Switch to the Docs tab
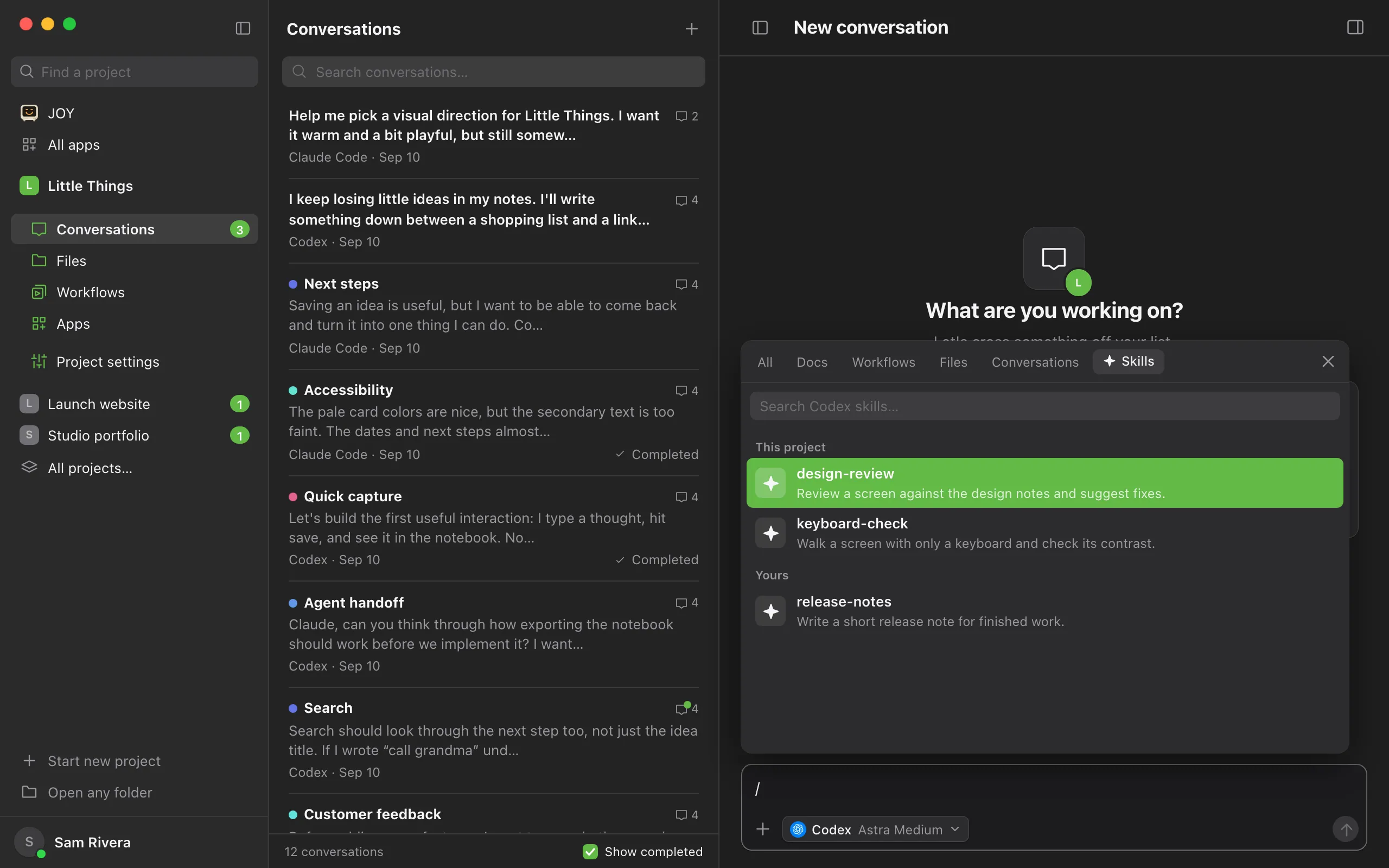This screenshot has height=868, width=1389. coord(812,362)
